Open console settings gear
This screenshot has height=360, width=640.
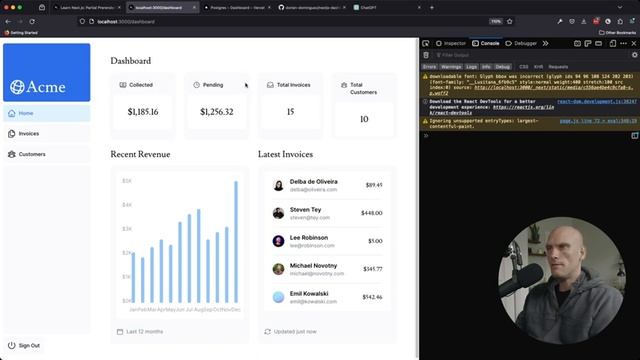click(634, 55)
